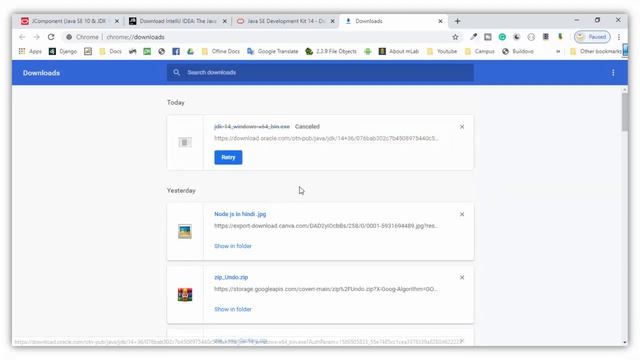Open the About mLab bookmark
The height and width of the screenshot is (360, 640).
tap(399, 51)
